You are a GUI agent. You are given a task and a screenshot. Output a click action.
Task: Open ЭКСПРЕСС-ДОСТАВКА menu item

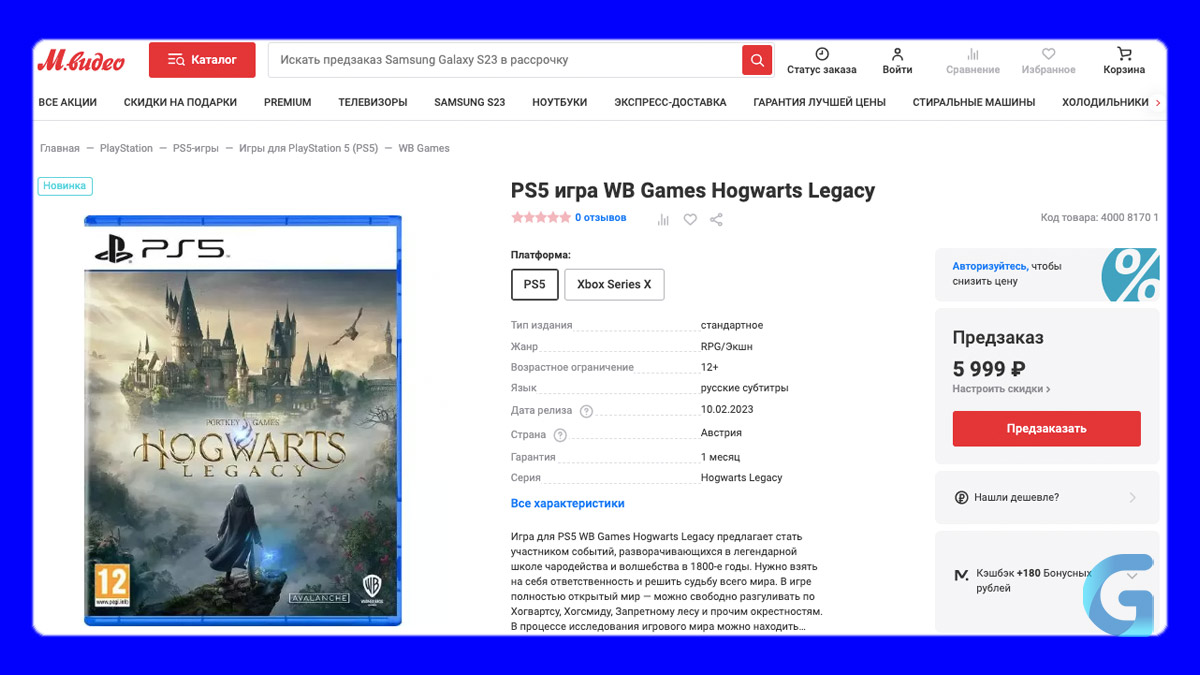coord(670,102)
